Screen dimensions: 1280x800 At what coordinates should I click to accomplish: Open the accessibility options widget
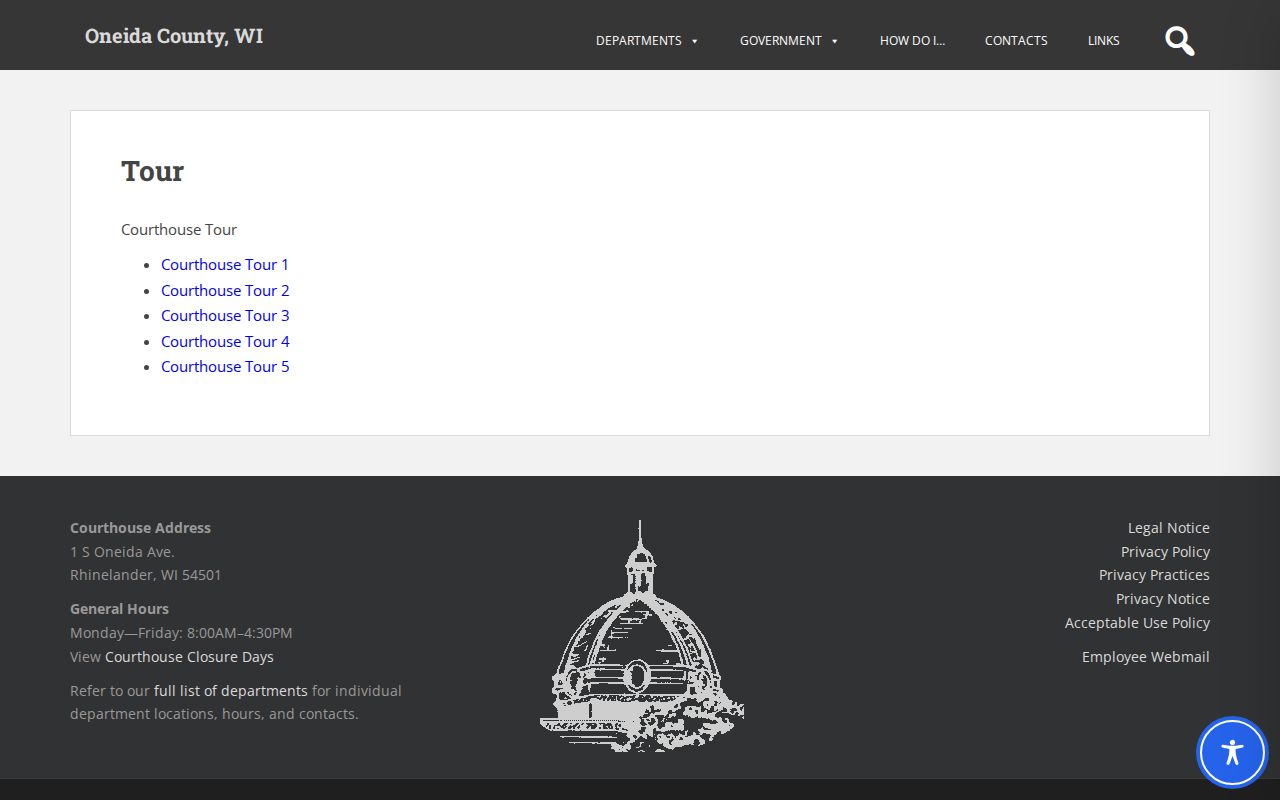[1232, 752]
